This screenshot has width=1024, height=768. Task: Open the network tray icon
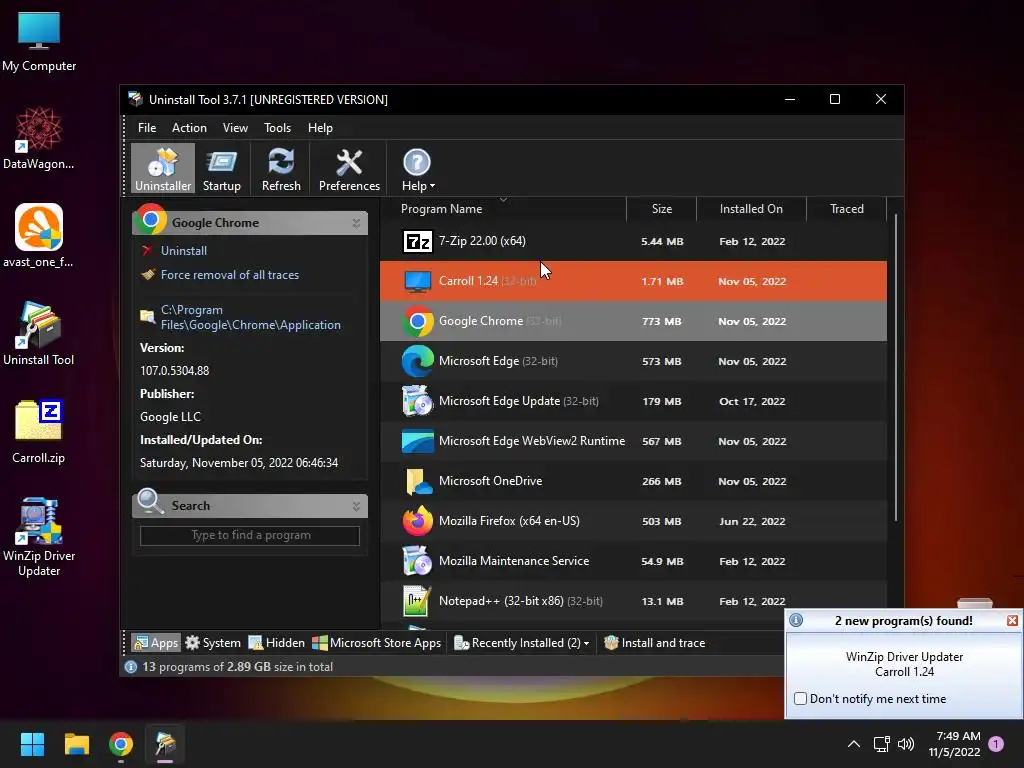coord(882,744)
